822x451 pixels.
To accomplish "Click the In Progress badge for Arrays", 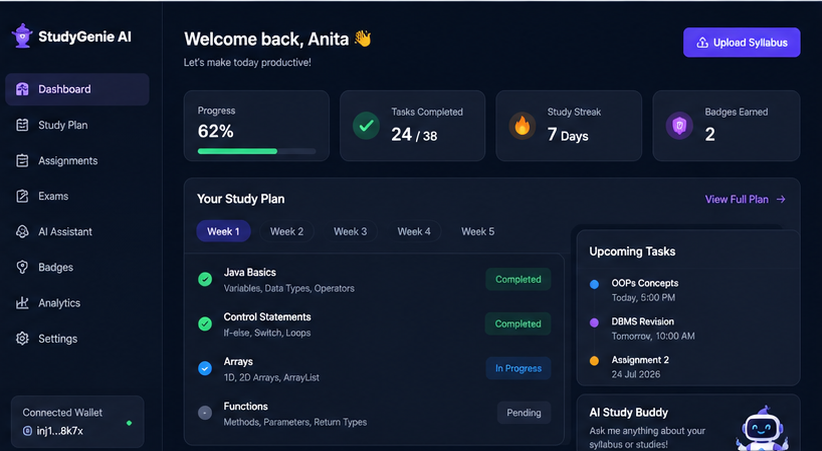I will (518, 368).
